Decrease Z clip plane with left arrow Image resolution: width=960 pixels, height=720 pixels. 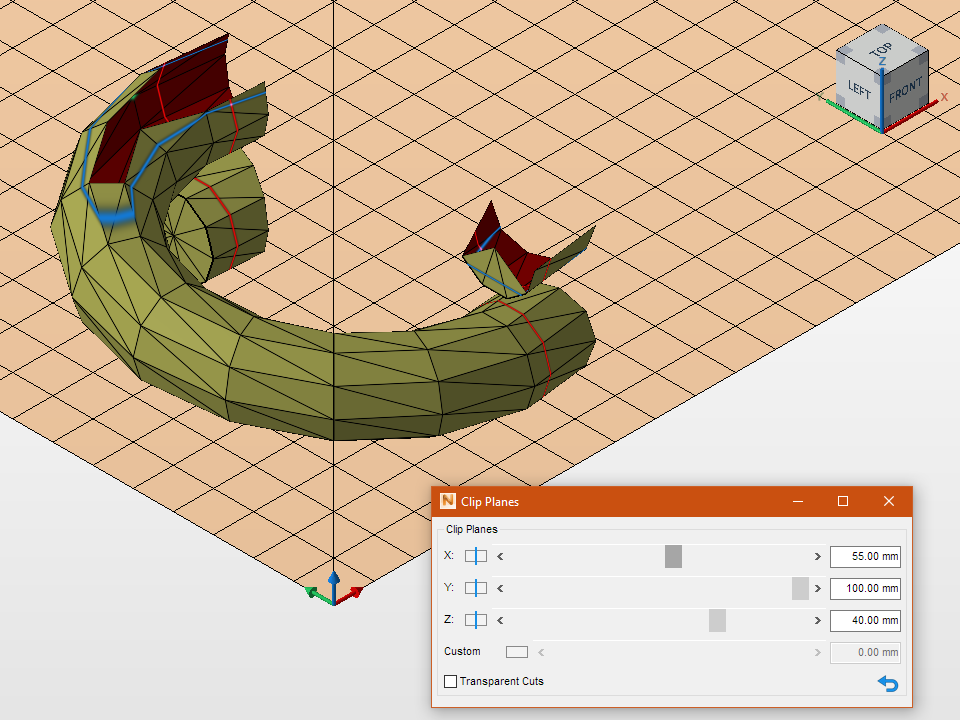[x=500, y=620]
